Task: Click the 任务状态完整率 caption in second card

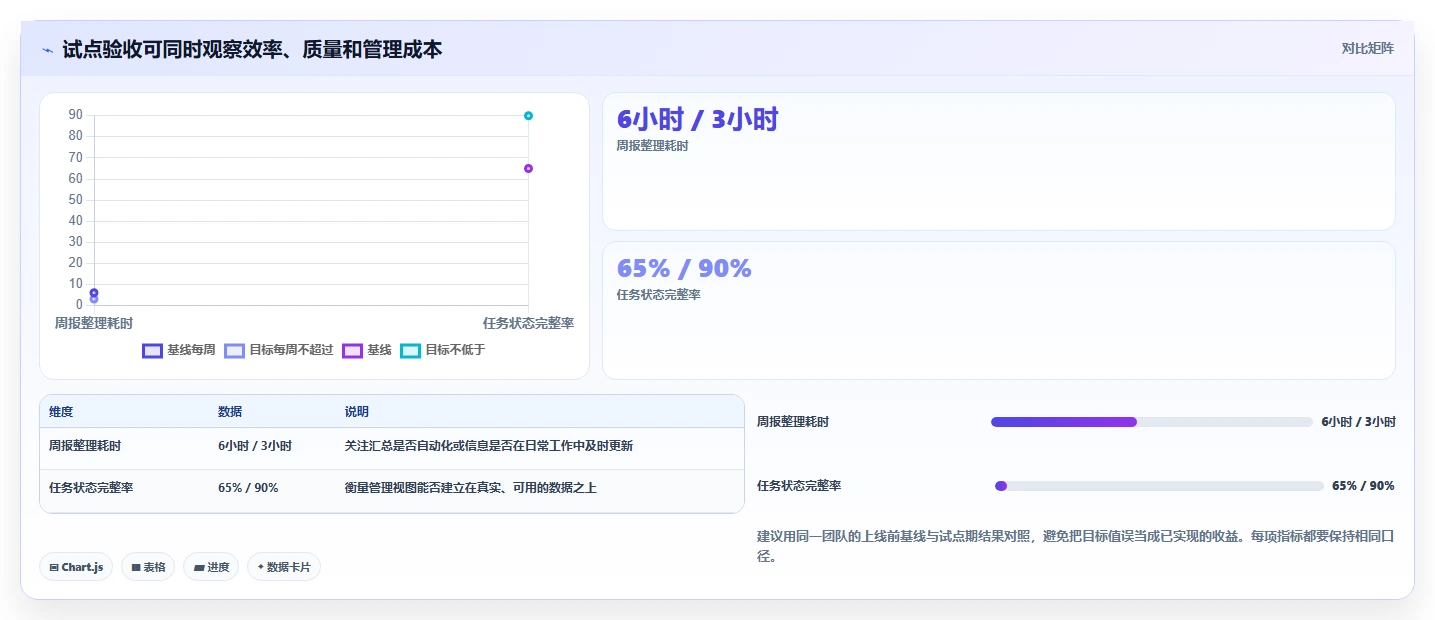Action: pos(659,295)
